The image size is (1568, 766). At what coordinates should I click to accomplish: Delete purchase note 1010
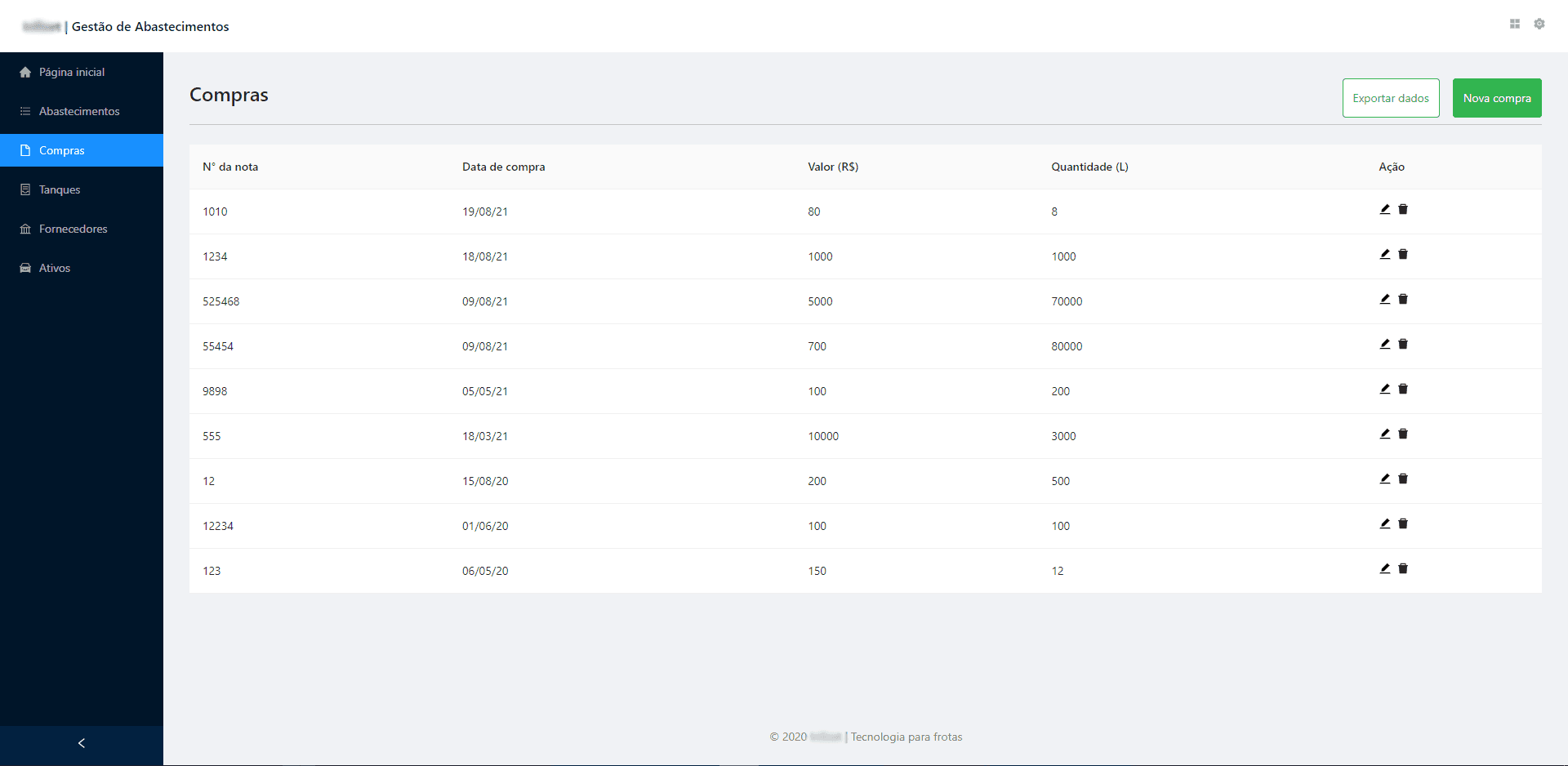coord(1403,209)
